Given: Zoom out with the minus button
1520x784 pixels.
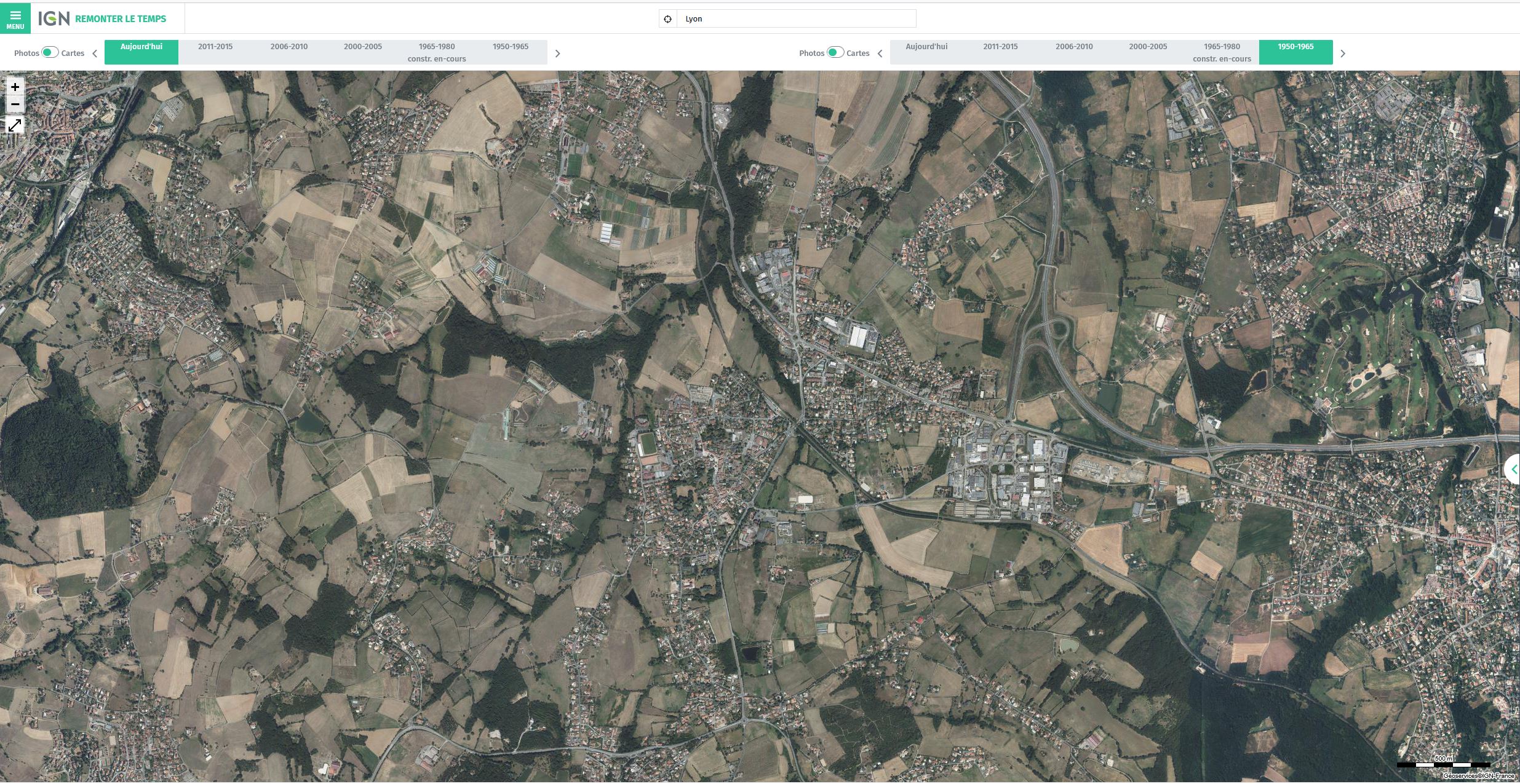Looking at the screenshot, I should click(x=15, y=104).
